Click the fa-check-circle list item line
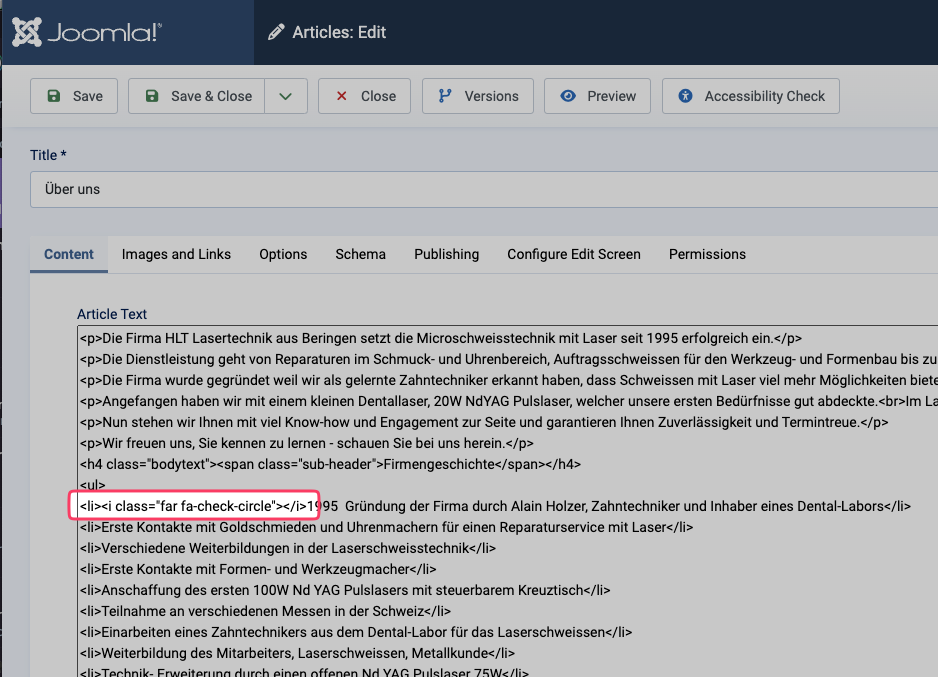This screenshot has width=938, height=677. point(495,507)
